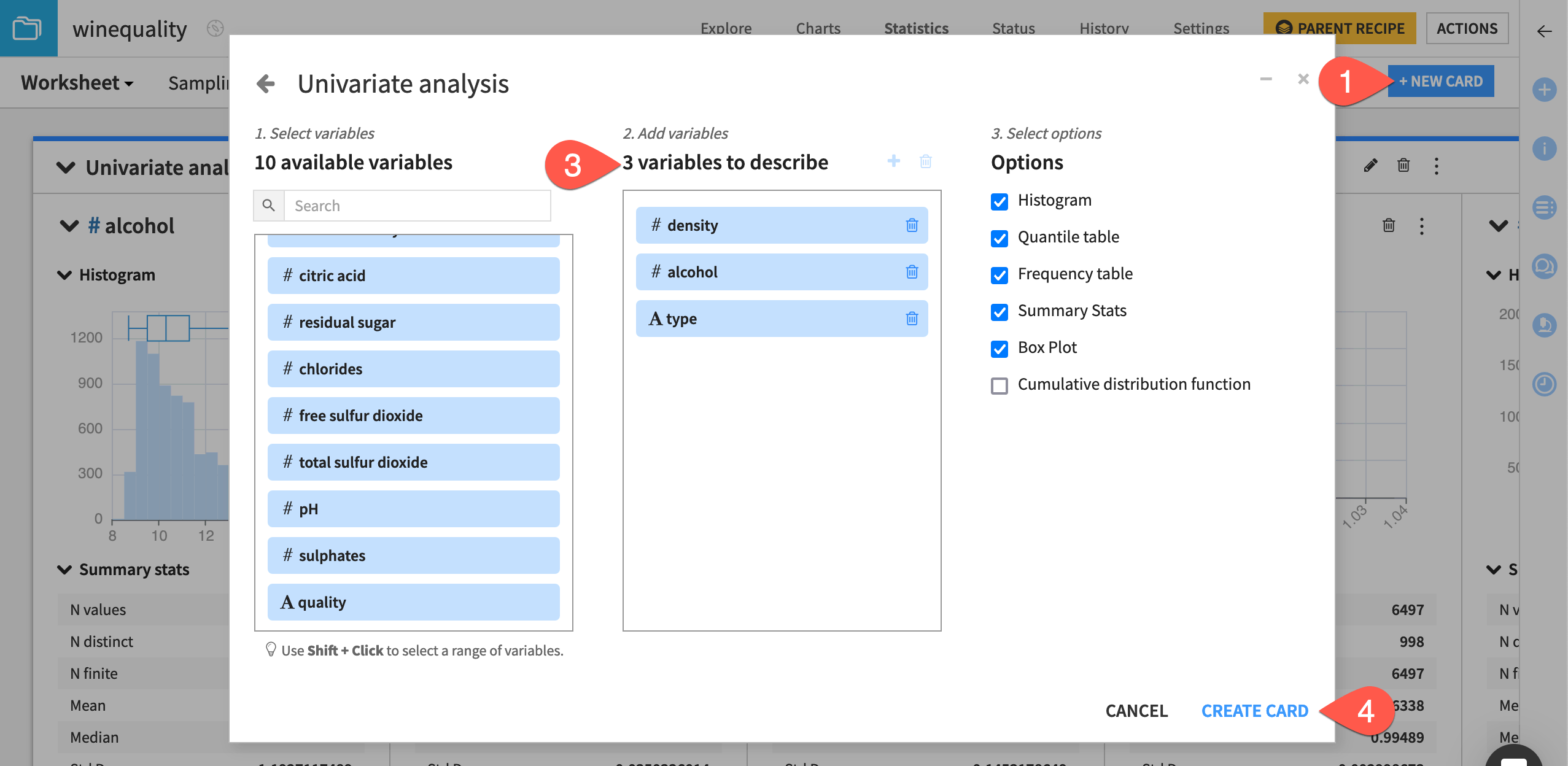Click the info icon in the right sidebar
Screen dimensions: 1568x766
1545,149
